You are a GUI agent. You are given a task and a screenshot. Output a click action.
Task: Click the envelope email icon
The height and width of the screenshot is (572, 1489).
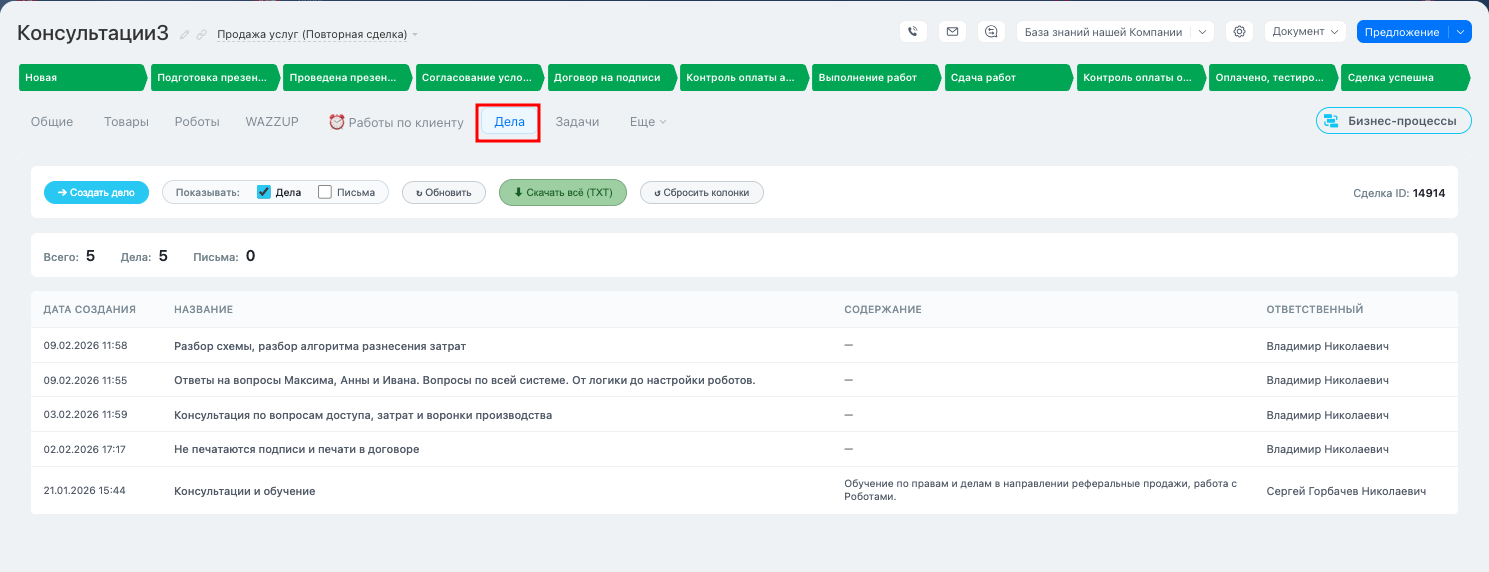(952, 32)
